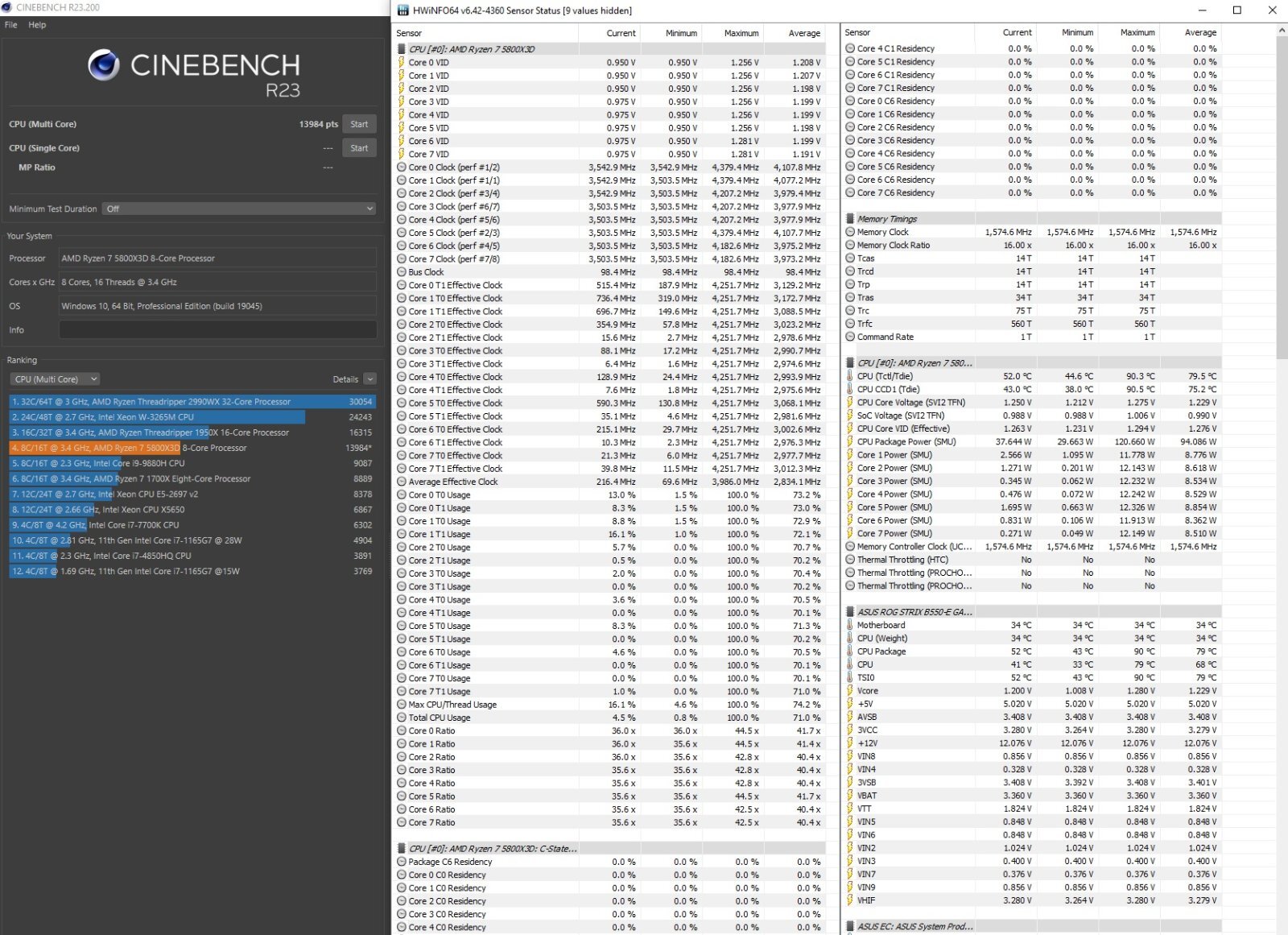This screenshot has width=1288, height=935.
Task: Select Core i9-9880H ranking row
Action: 192,463
